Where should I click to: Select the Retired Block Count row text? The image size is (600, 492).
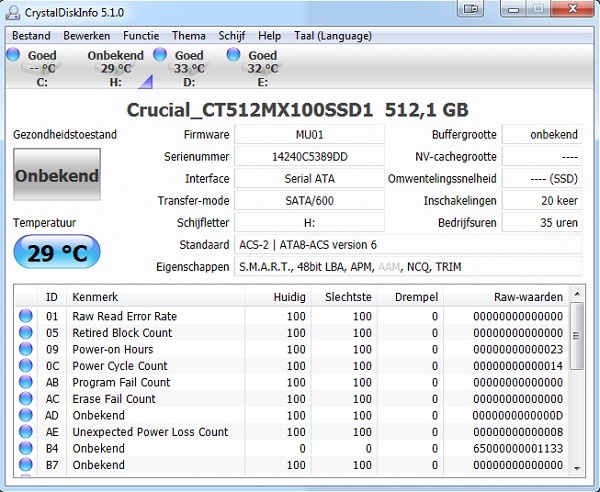[x=122, y=333]
